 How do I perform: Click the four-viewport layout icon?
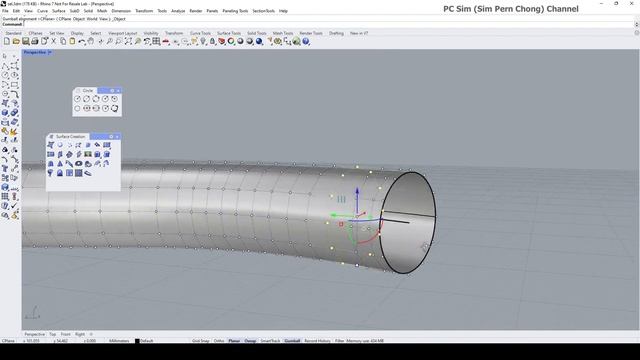click(156, 41)
